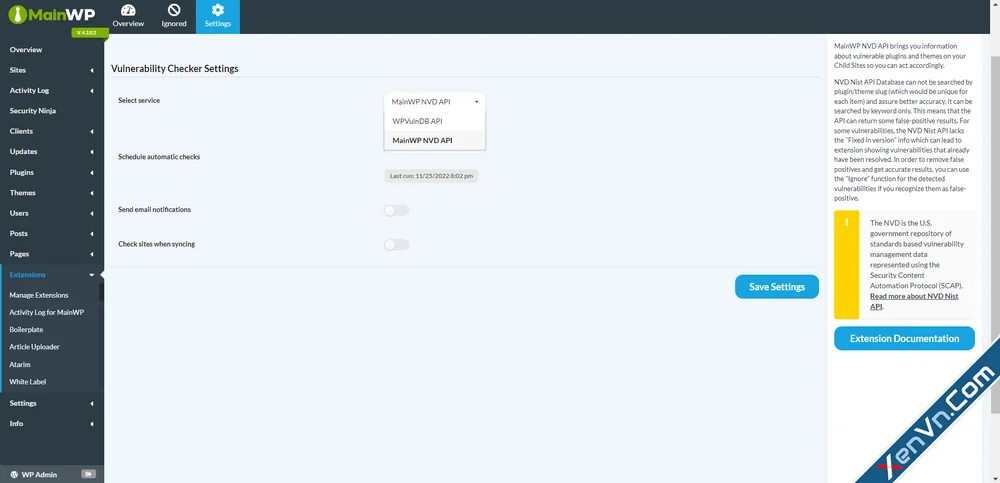This screenshot has height=483, width=1000.
Task: Click the Vulnerability Checker Settings heading
Action: (x=175, y=69)
